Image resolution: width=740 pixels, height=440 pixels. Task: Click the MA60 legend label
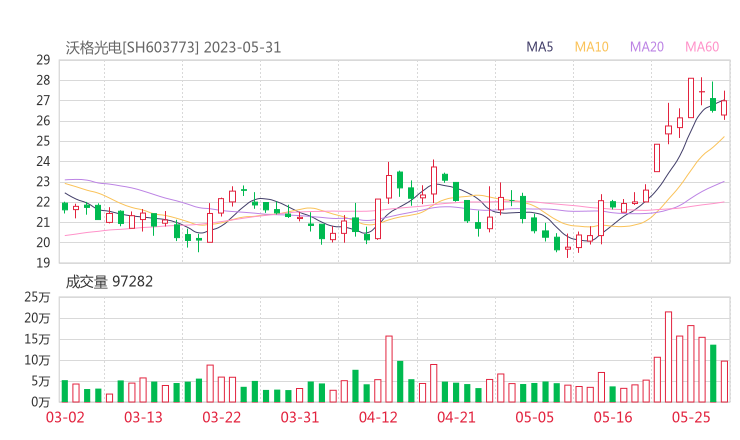click(702, 47)
